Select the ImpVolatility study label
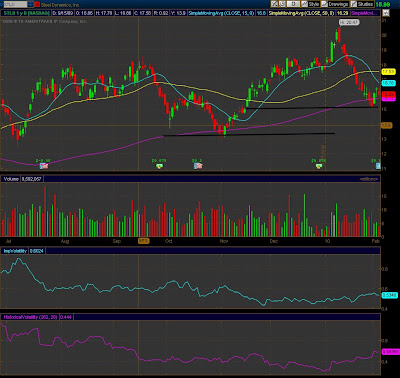This screenshot has height=378, width=400. 15,251
